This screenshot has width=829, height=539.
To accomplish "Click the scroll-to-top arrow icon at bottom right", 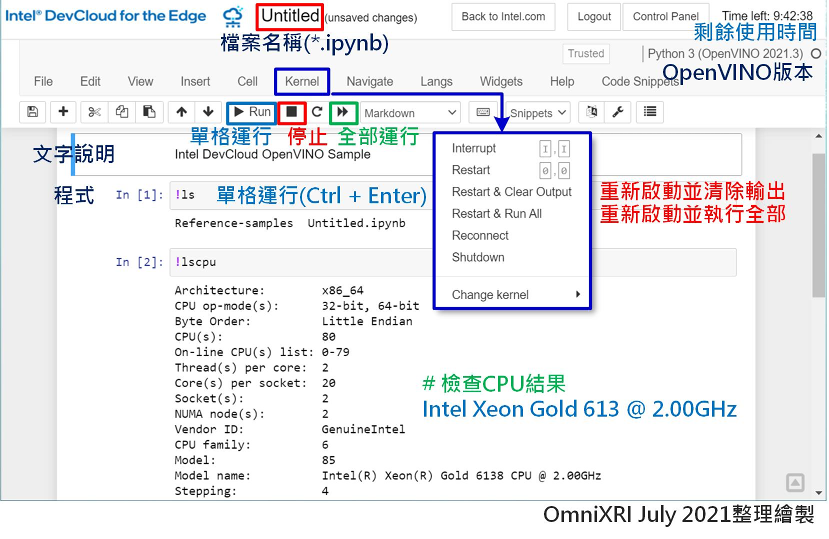I will pyautogui.click(x=795, y=482).
